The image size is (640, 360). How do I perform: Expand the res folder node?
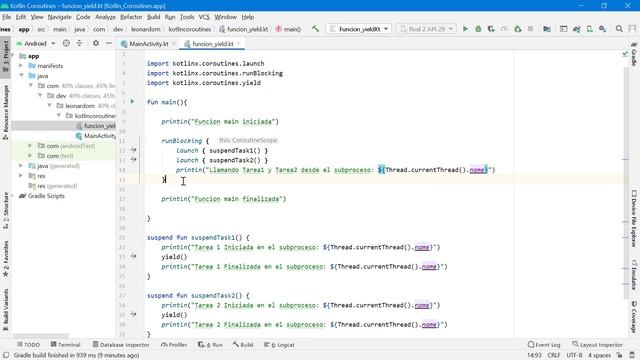tap(21, 176)
